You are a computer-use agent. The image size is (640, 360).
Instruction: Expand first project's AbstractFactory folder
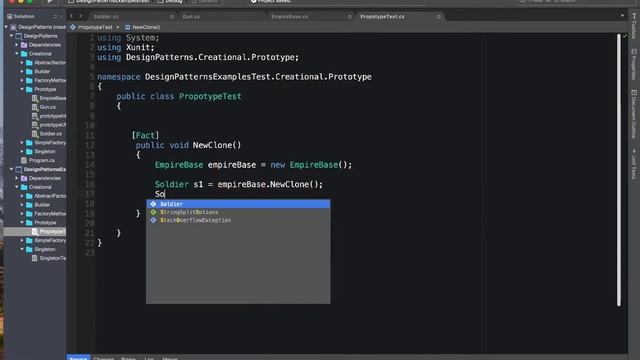click(x=22, y=62)
